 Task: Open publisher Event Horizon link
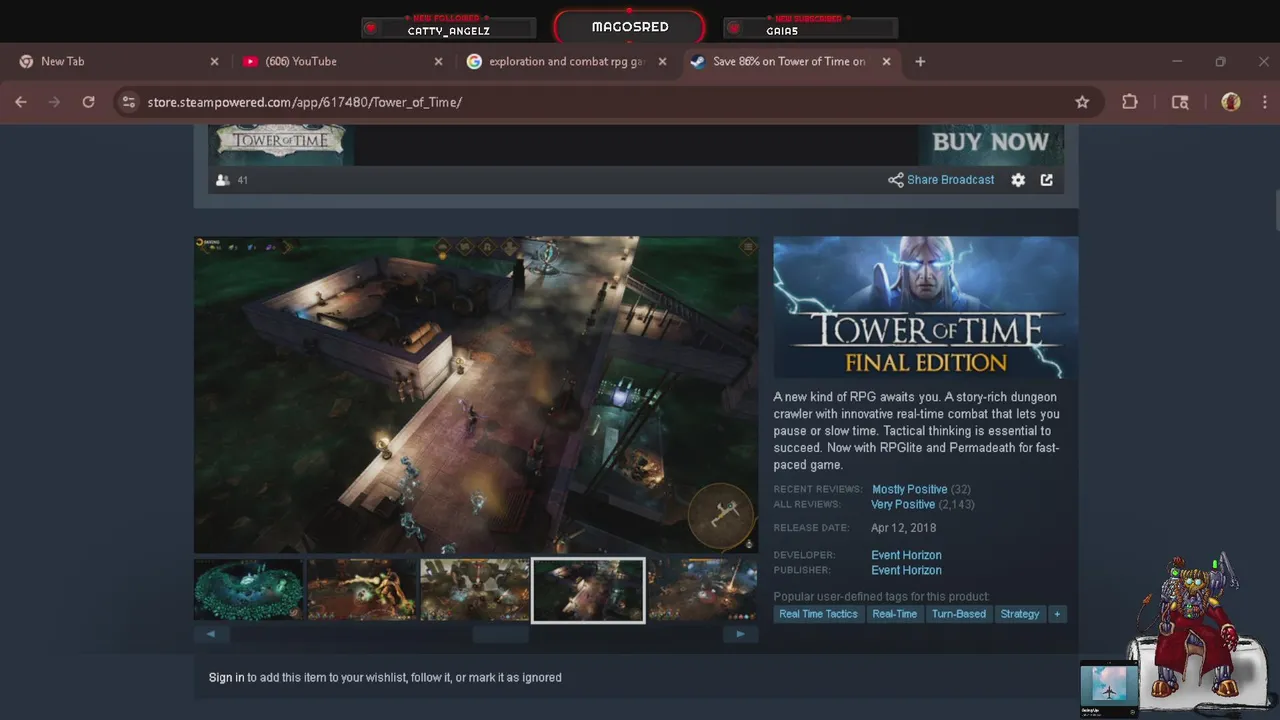(x=906, y=570)
